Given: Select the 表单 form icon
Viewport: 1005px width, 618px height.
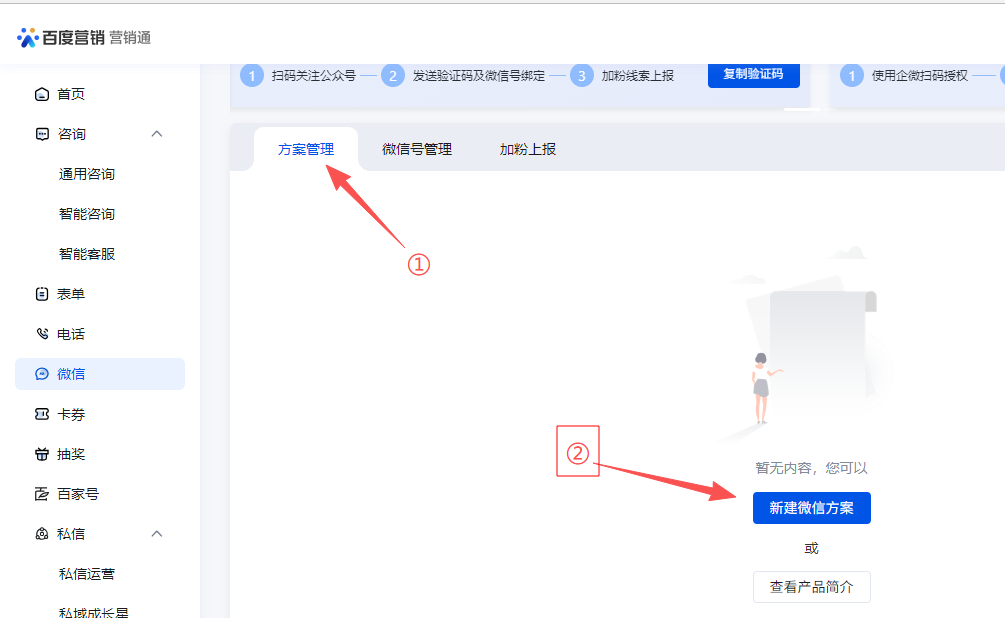Looking at the screenshot, I should coord(42,294).
